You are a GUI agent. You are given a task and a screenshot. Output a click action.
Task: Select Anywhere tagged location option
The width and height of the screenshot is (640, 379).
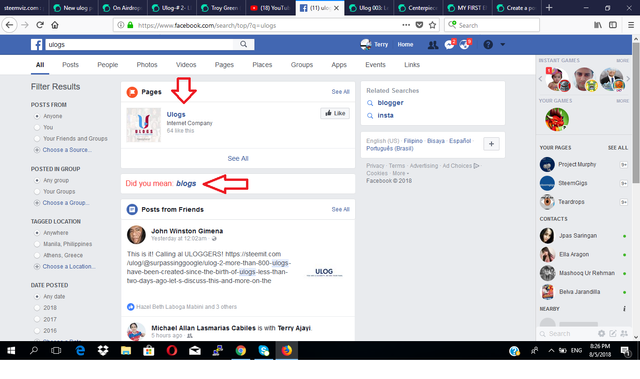[37, 233]
